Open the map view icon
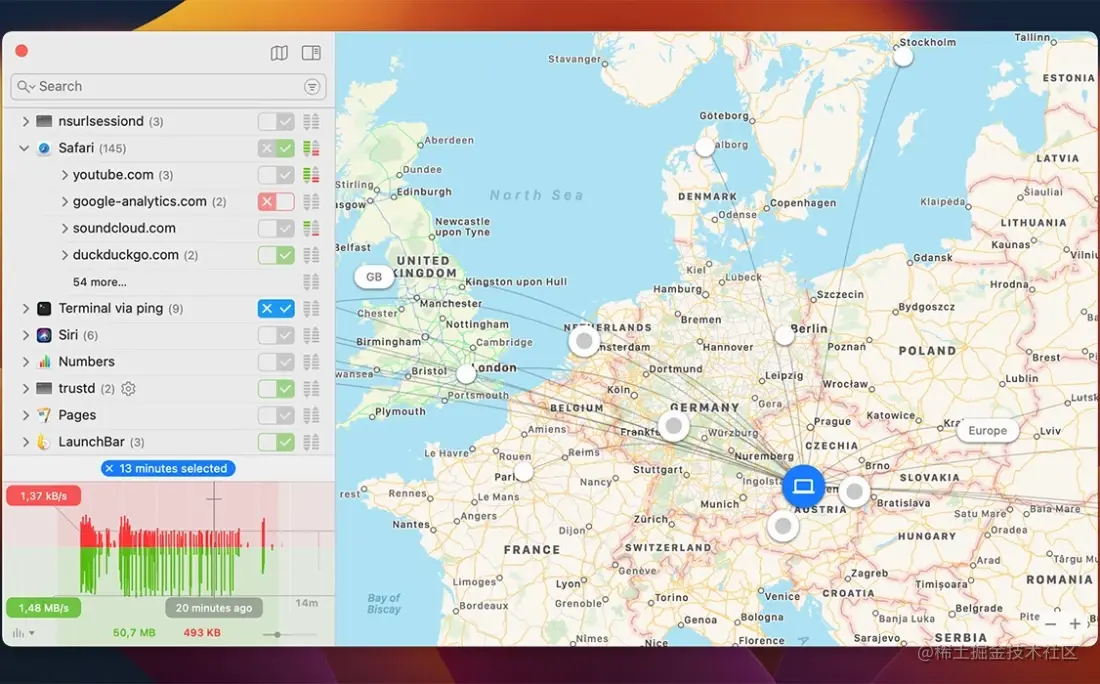Screen dimensions: 1100x684 [279, 53]
